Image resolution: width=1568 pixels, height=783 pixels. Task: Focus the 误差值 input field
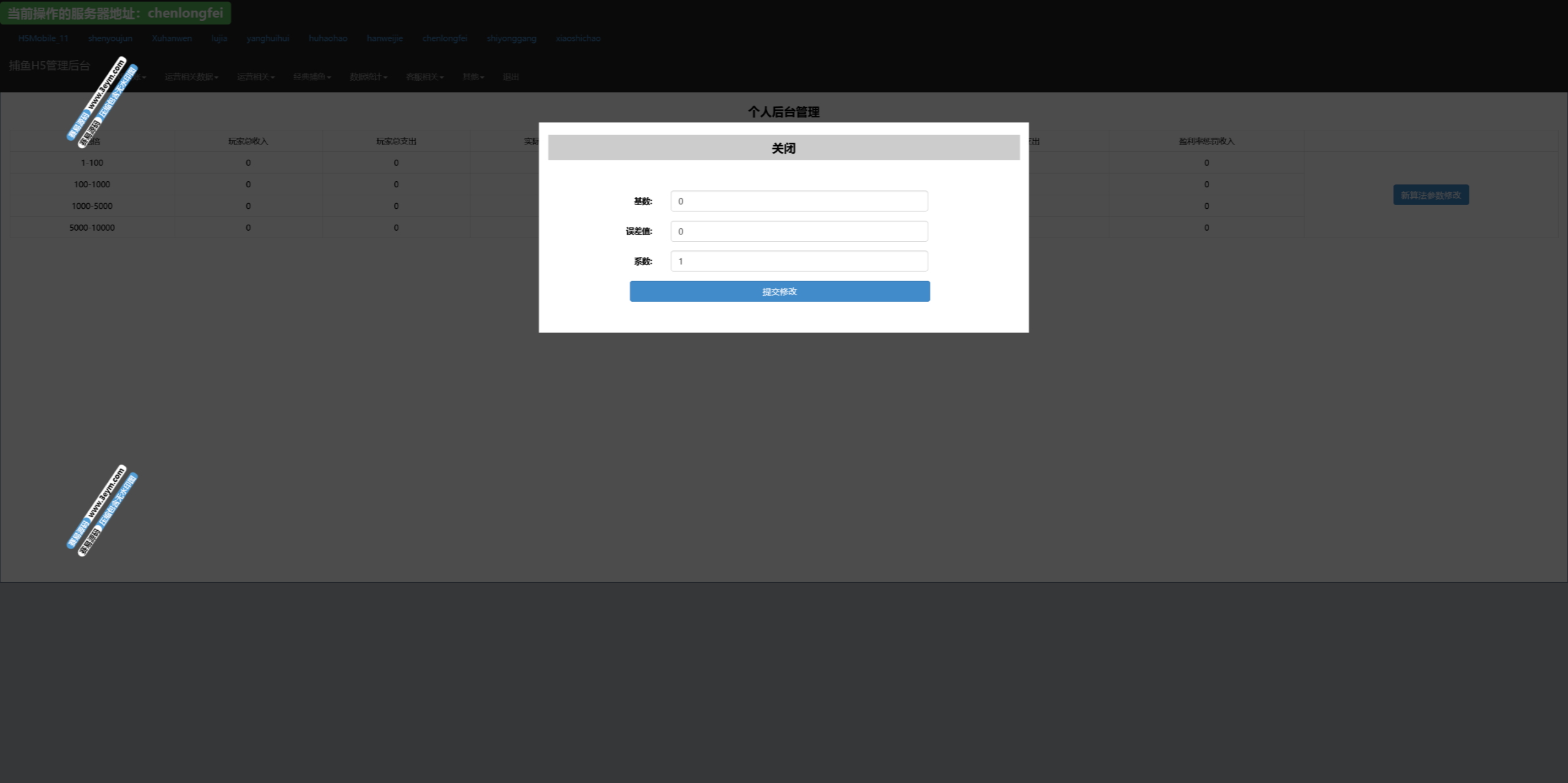(799, 231)
